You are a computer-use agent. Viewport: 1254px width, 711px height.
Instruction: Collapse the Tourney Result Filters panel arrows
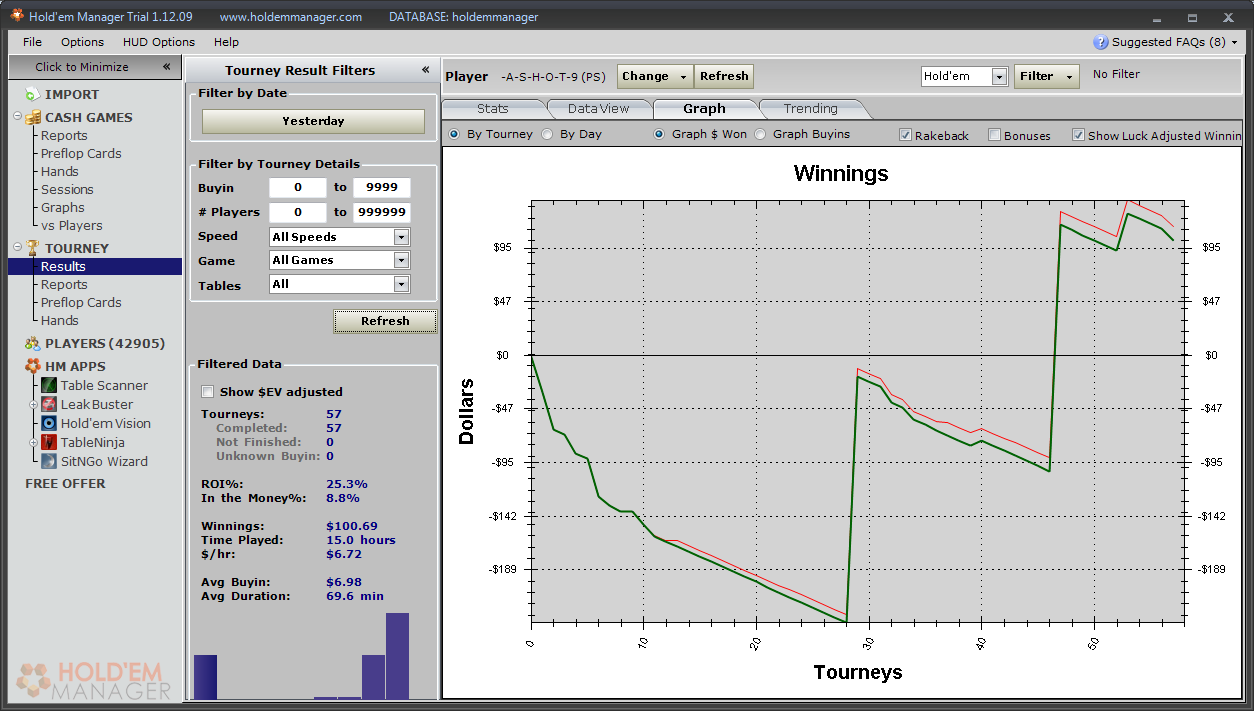click(425, 70)
